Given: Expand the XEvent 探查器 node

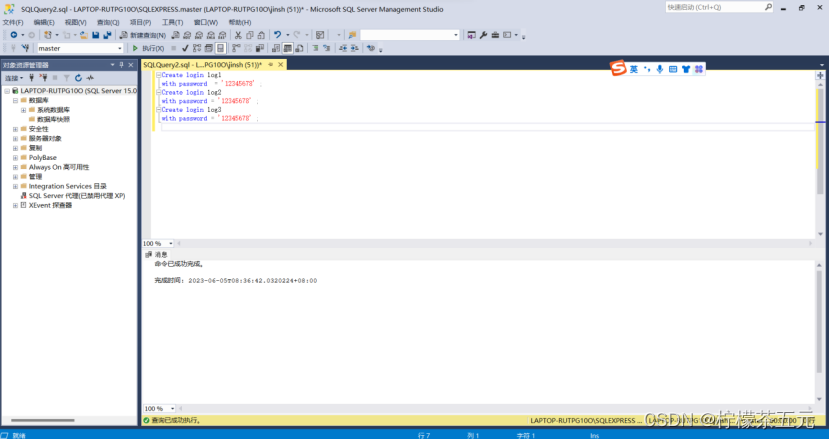Looking at the screenshot, I should click(x=15, y=205).
